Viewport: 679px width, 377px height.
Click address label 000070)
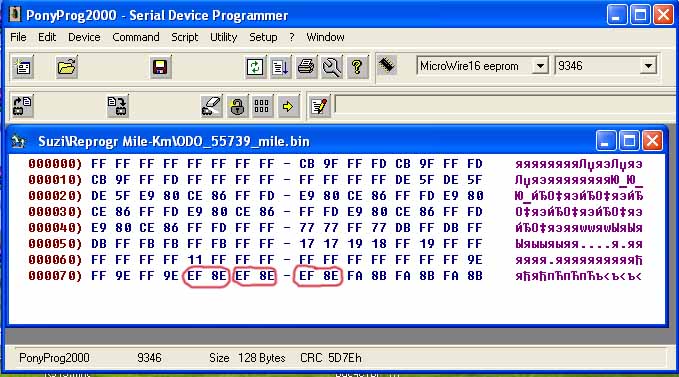click(x=55, y=276)
